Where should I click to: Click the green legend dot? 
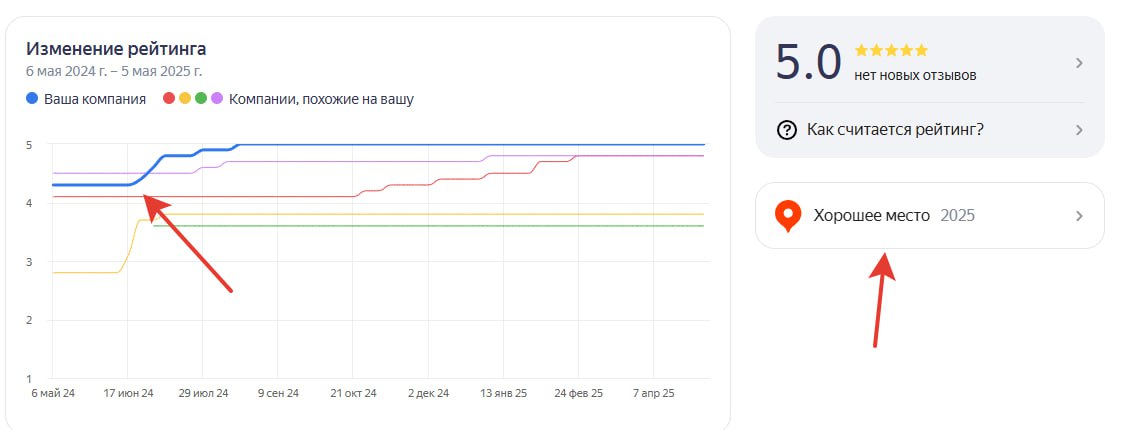(x=201, y=99)
